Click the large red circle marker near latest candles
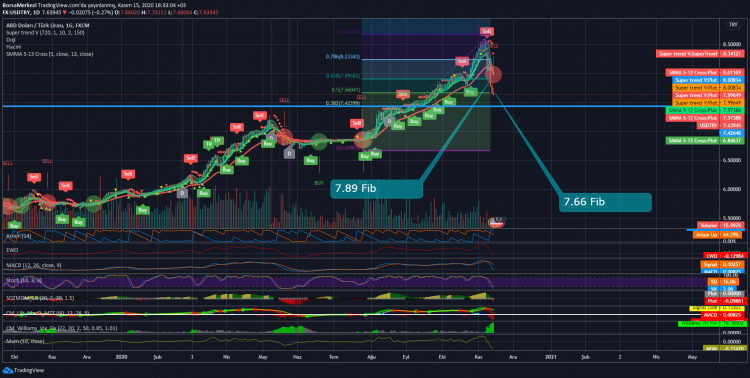Screen dimensions: 750x378 click(x=493, y=74)
